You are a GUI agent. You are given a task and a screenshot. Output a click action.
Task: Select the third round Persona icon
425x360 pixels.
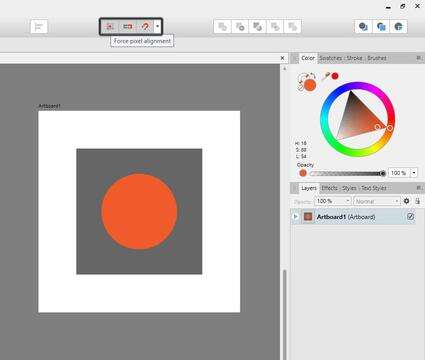click(398, 26)
